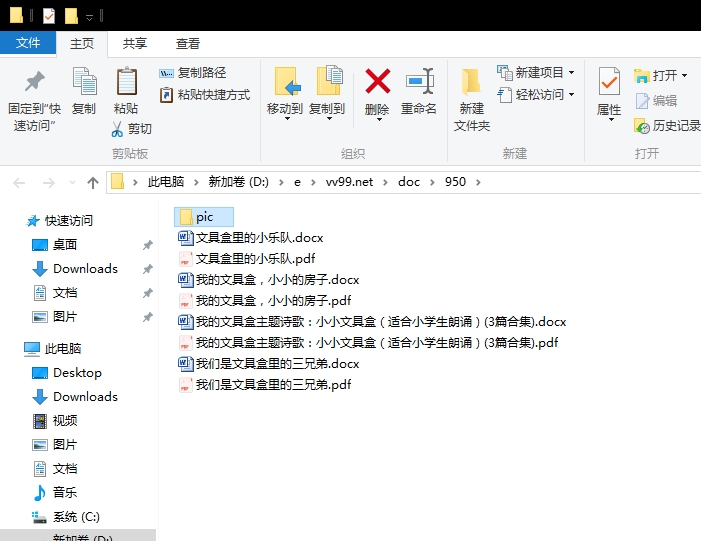The width and height of the screenshot is (701, 541).
Task: Open pinned 图片 in Quick access
Action: pyautogui.click(x=55, y=317)
